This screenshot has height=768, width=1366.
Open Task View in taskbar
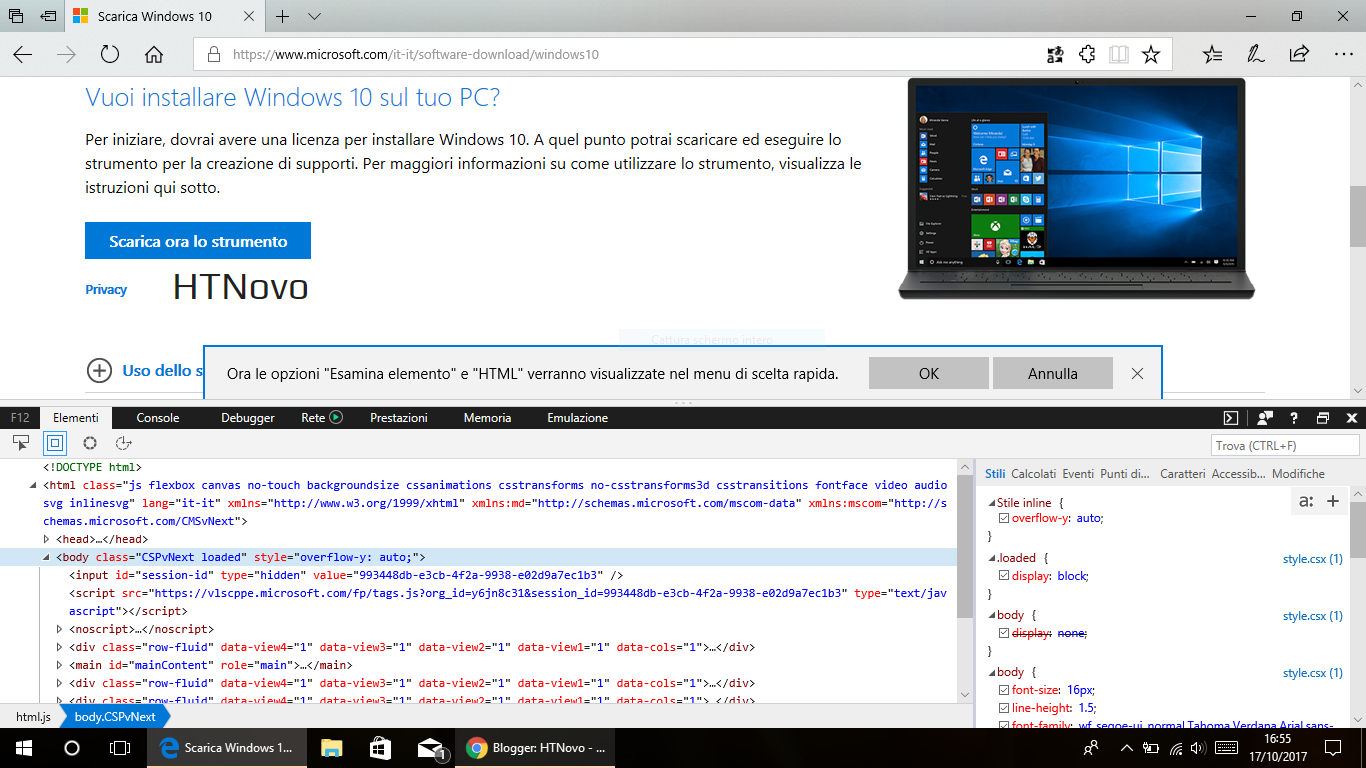[119, 747]
